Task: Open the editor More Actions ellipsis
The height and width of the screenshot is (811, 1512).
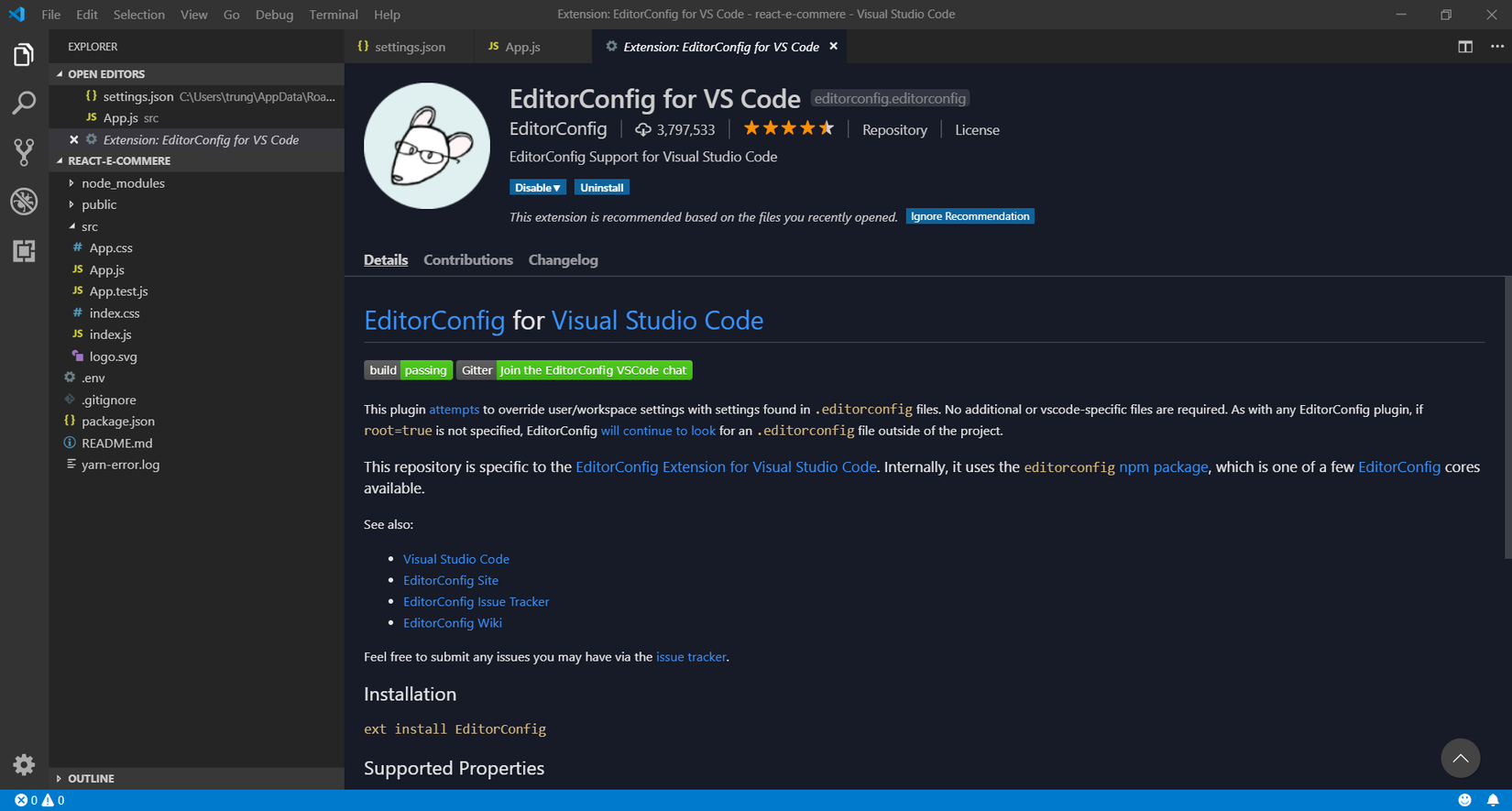Action: tap(1497, 47)
